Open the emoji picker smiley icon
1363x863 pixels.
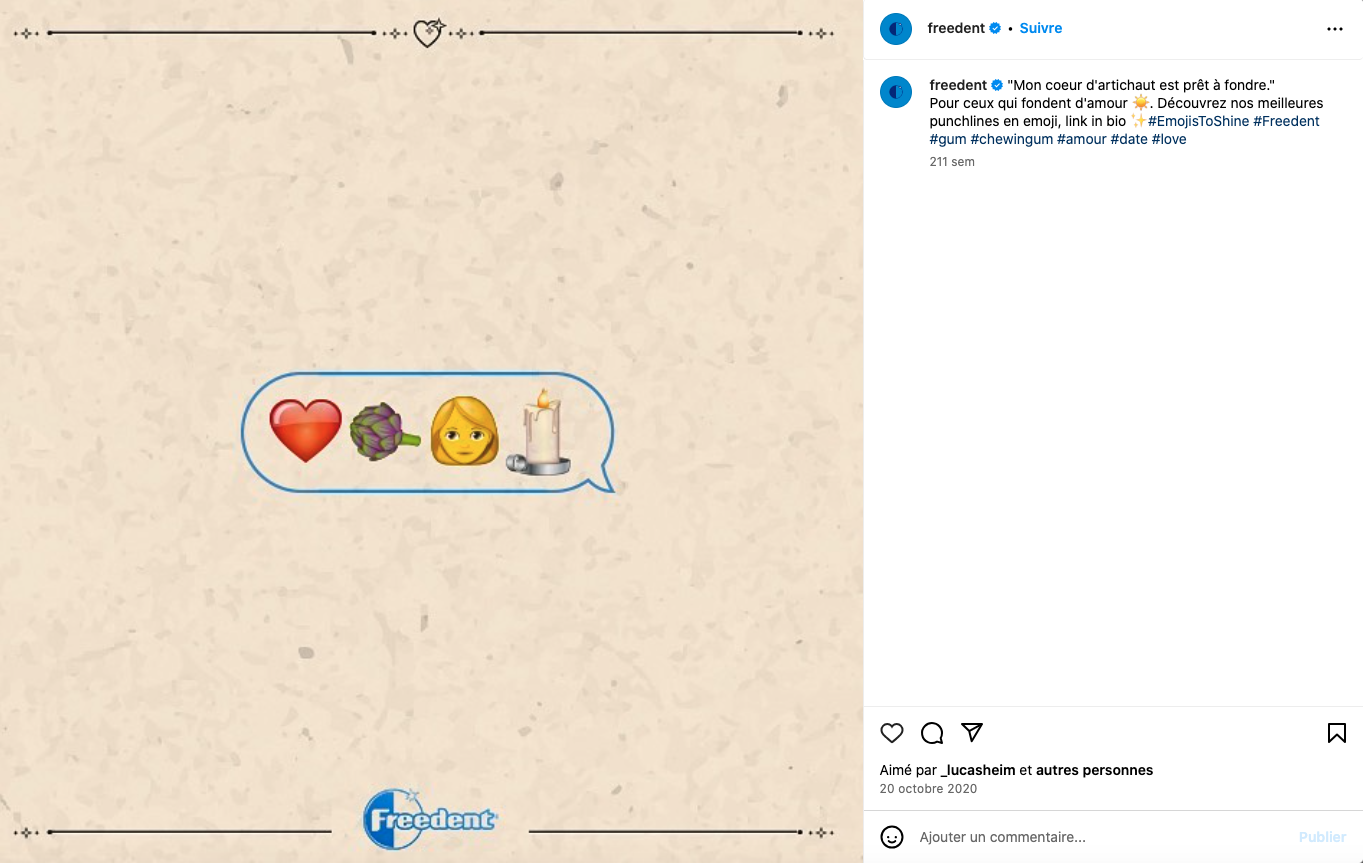coord(892,837)
